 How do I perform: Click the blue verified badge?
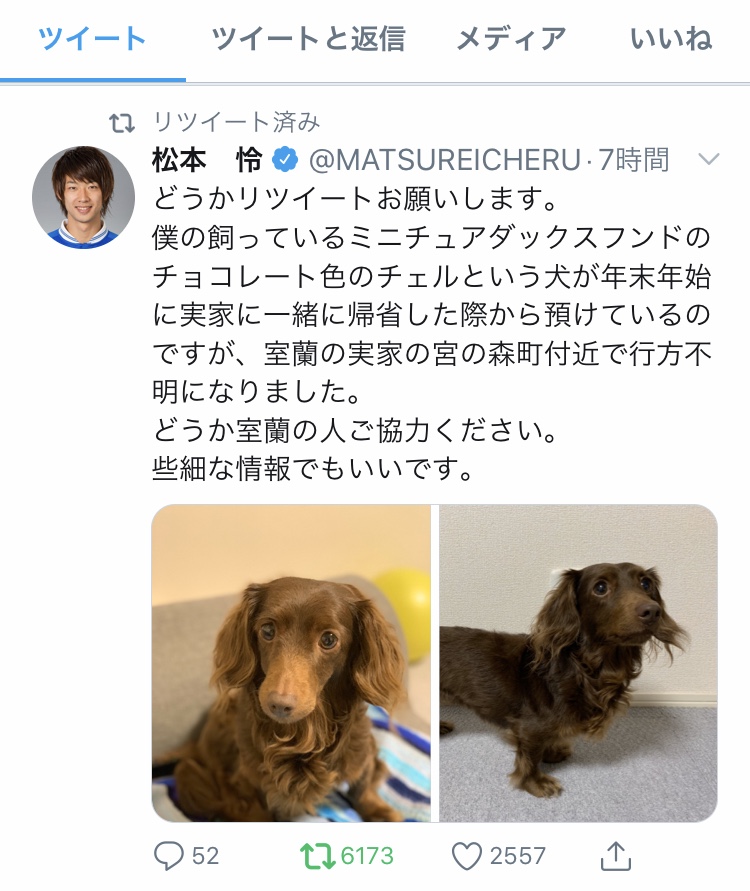(x=285, y=159)
